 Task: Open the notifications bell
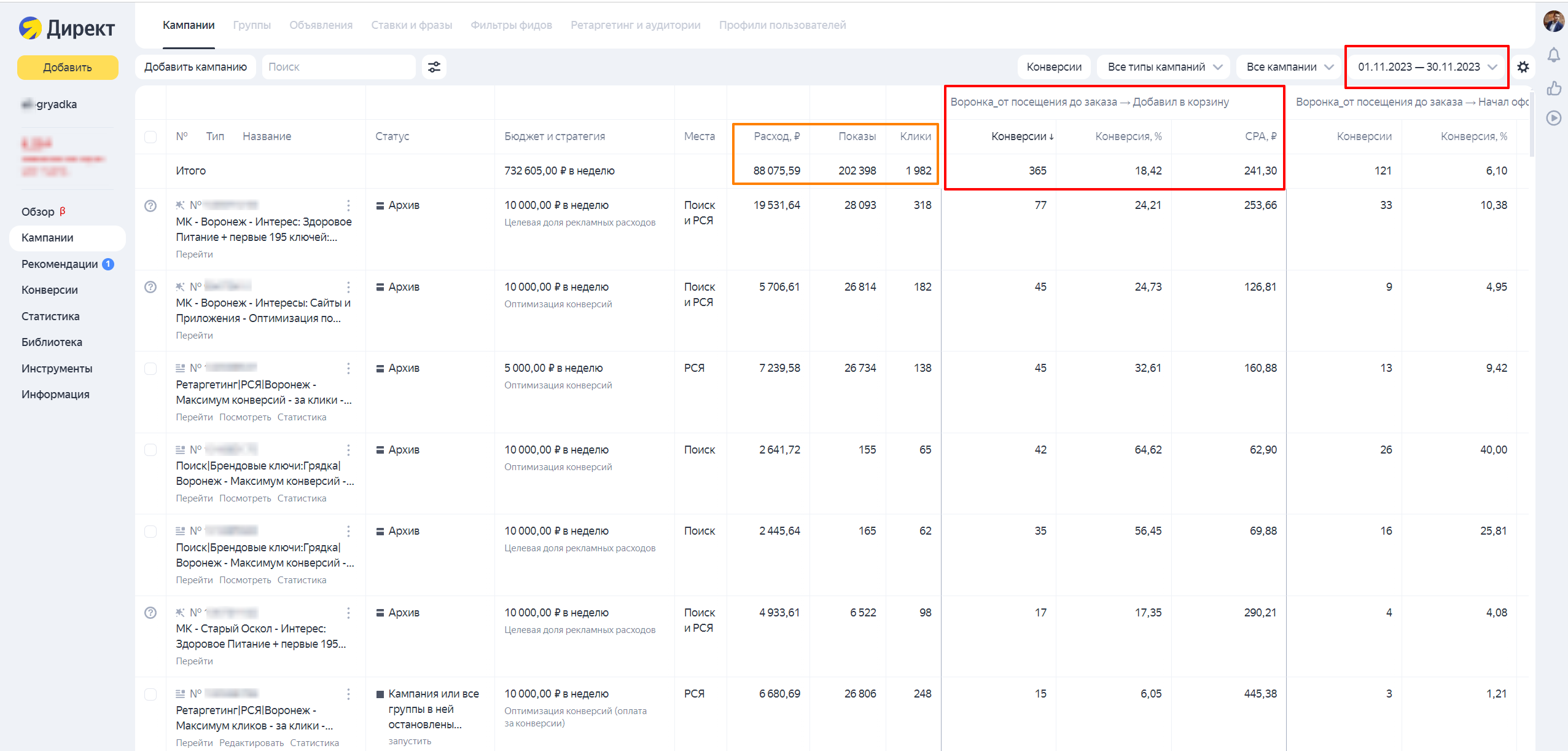tap(1554, 55)
